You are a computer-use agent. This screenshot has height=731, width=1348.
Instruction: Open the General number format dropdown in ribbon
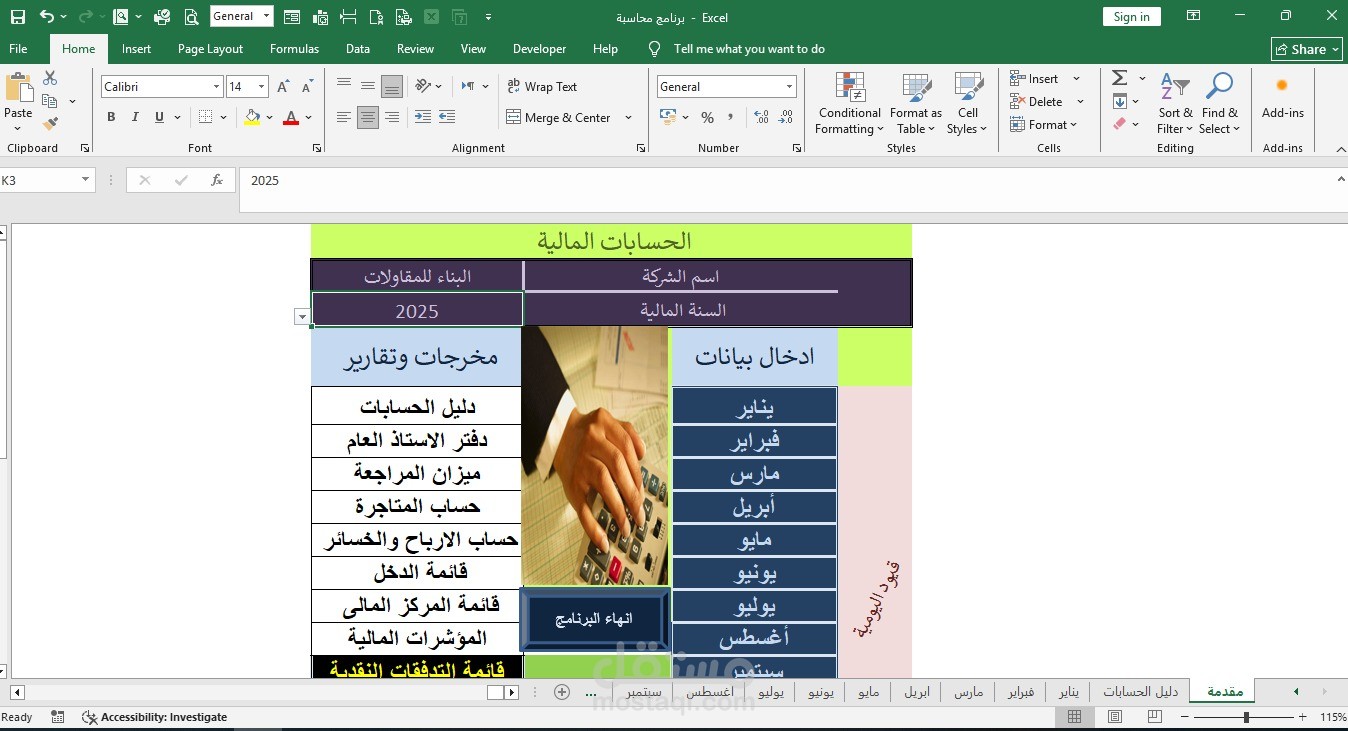coord(789,87)
